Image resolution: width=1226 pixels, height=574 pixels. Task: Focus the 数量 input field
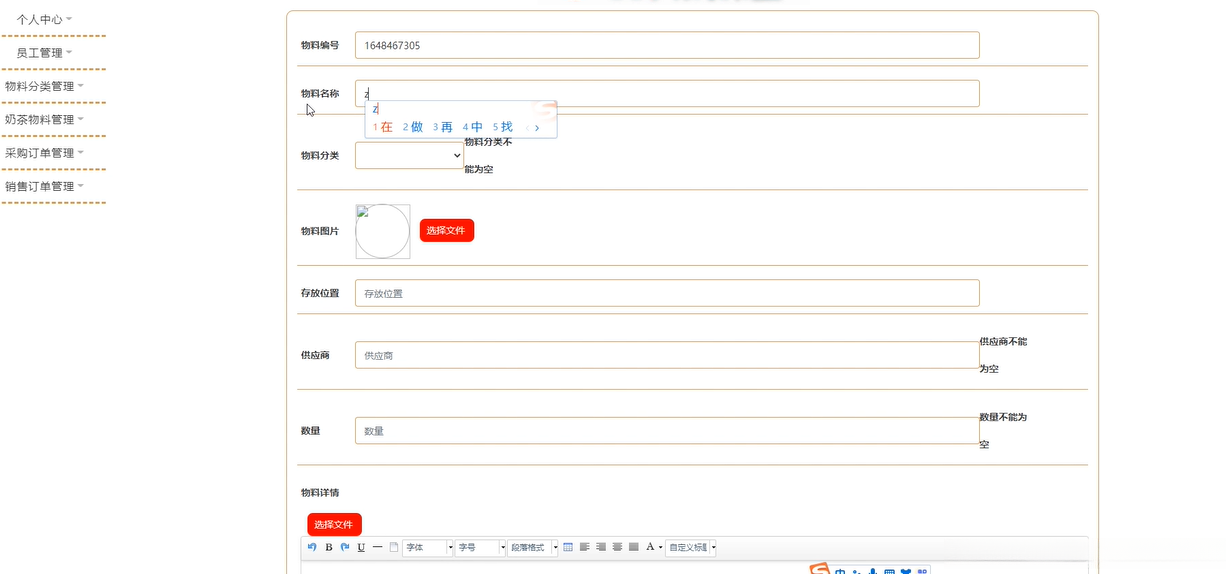[x=667, y=431]
